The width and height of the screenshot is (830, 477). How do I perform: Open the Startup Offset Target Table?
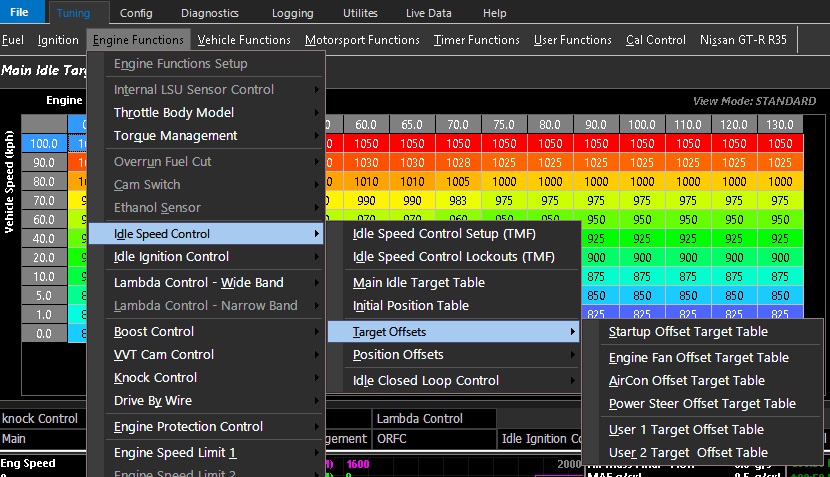pyautogui.click(x=688, y=331)
